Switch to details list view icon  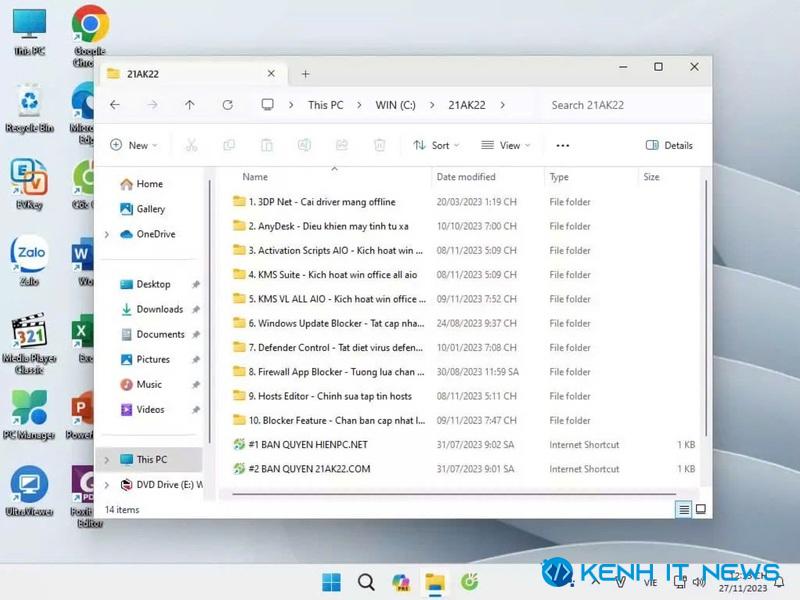coord(684,509)
